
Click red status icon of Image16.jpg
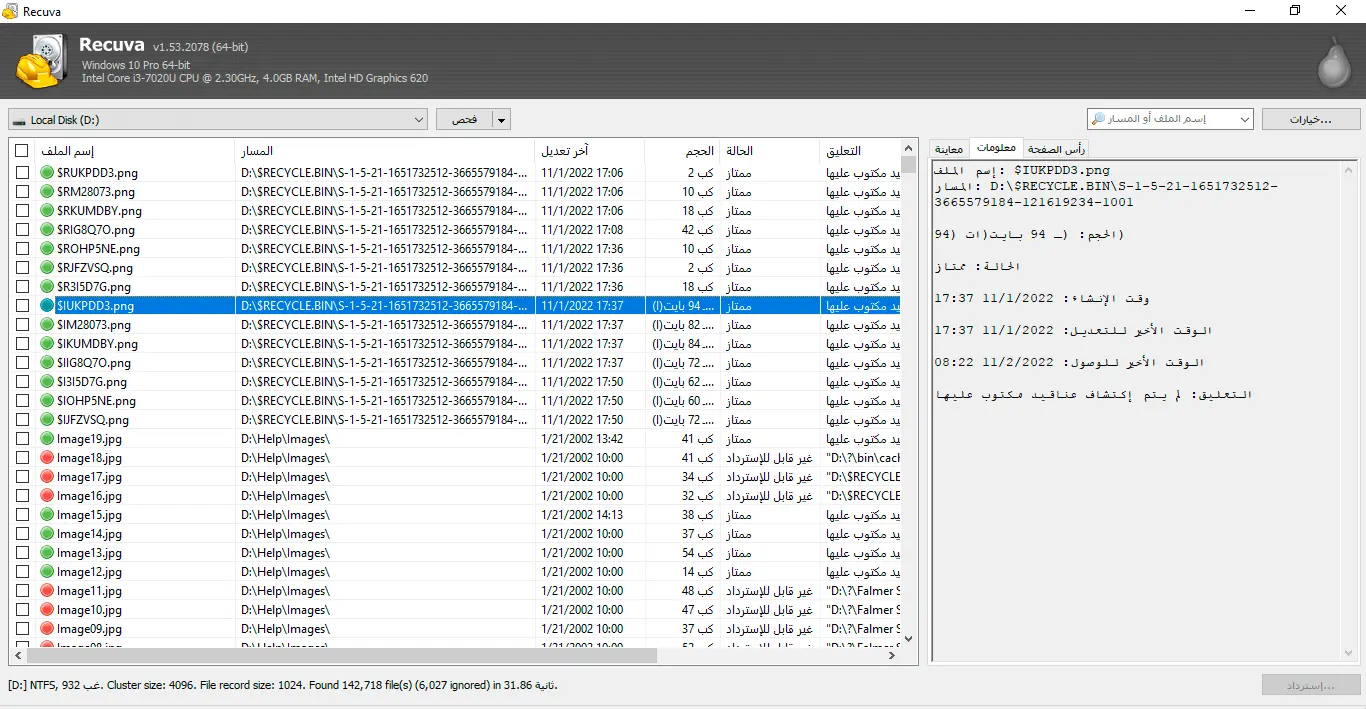pyautogui.click(x=47, y=496)
